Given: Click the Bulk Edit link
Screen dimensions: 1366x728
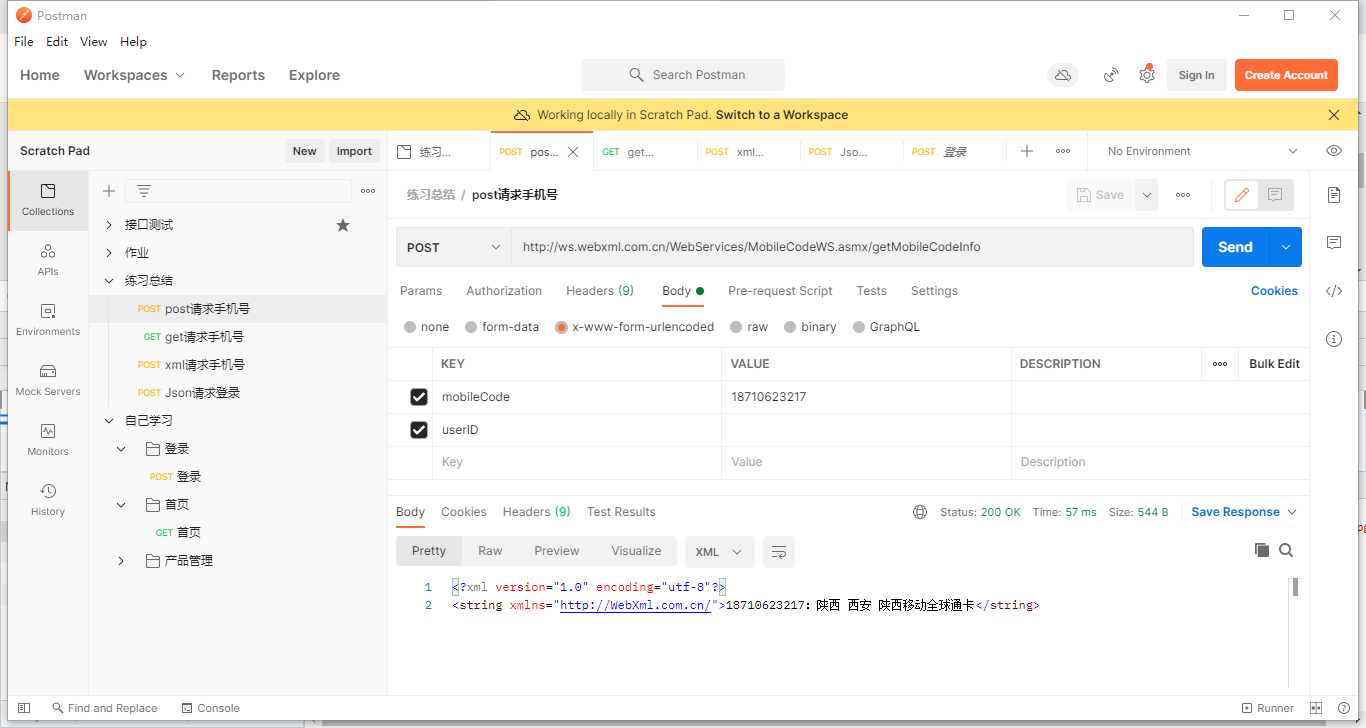Looking at the screenshot, I should coord(1274,364).
